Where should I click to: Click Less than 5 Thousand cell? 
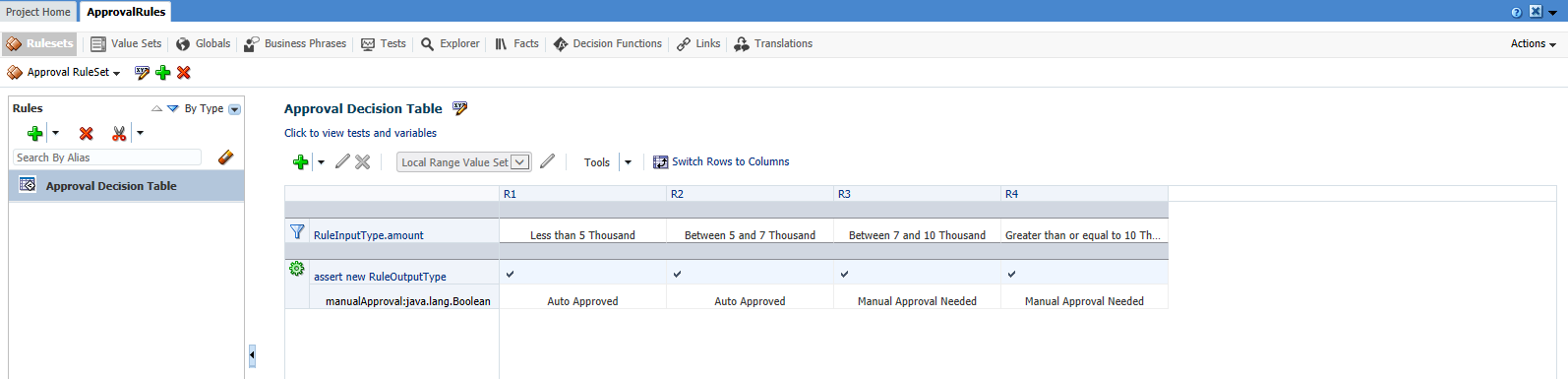(583, 235)
